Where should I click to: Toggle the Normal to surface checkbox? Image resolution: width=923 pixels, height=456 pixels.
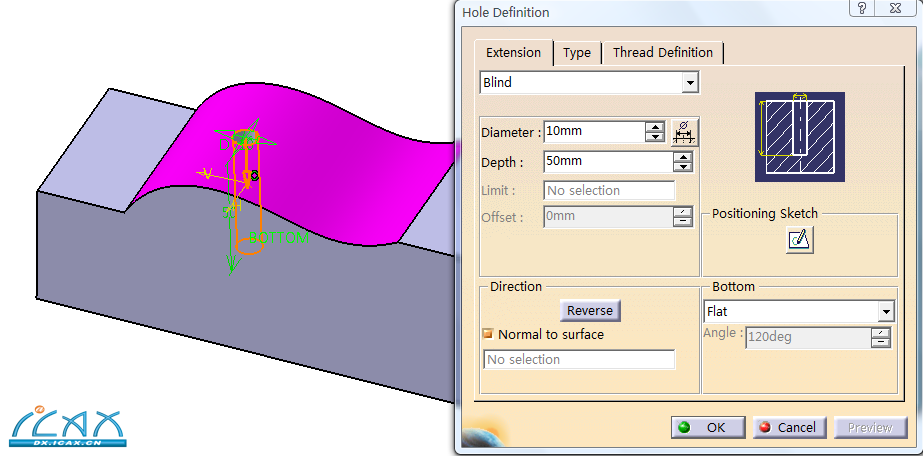click(487, 334)
